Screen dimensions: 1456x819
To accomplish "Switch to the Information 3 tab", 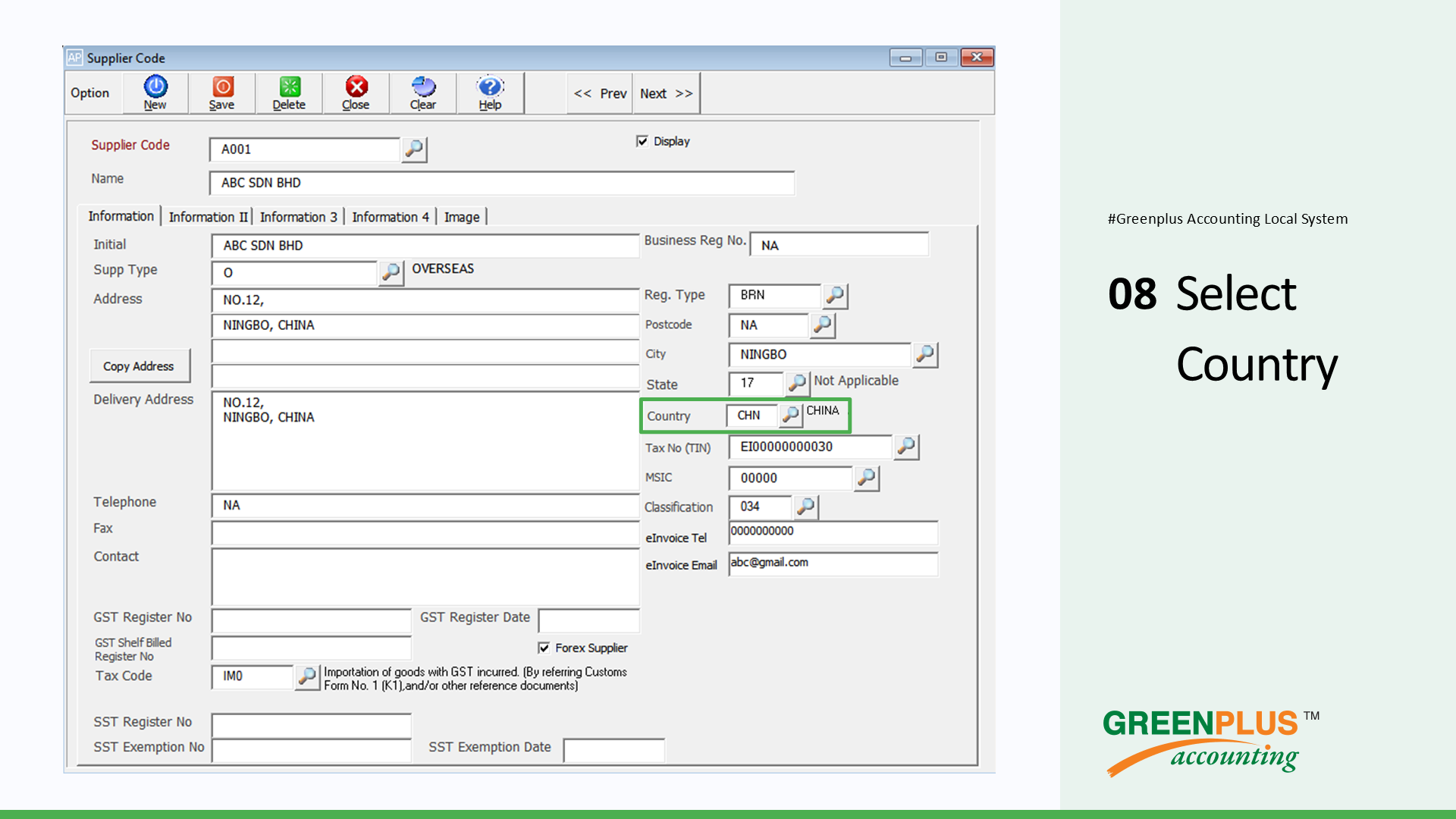I will pyautogui.click(x=298, y=217).
